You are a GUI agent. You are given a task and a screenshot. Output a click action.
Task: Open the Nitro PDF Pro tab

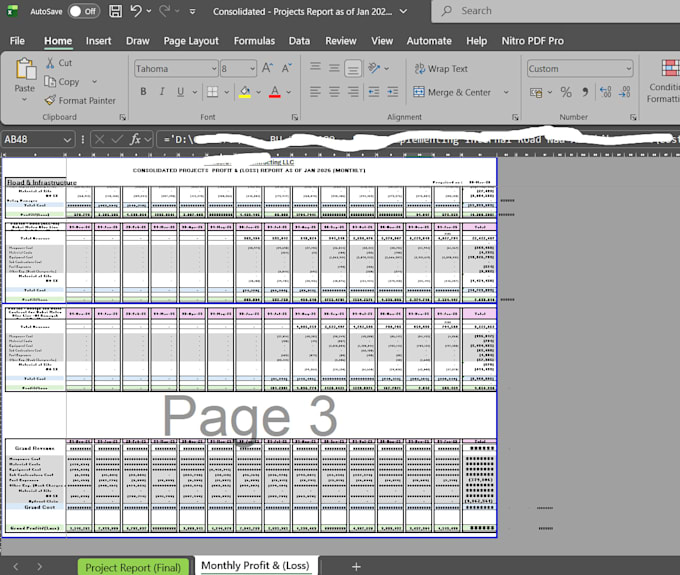533,41
